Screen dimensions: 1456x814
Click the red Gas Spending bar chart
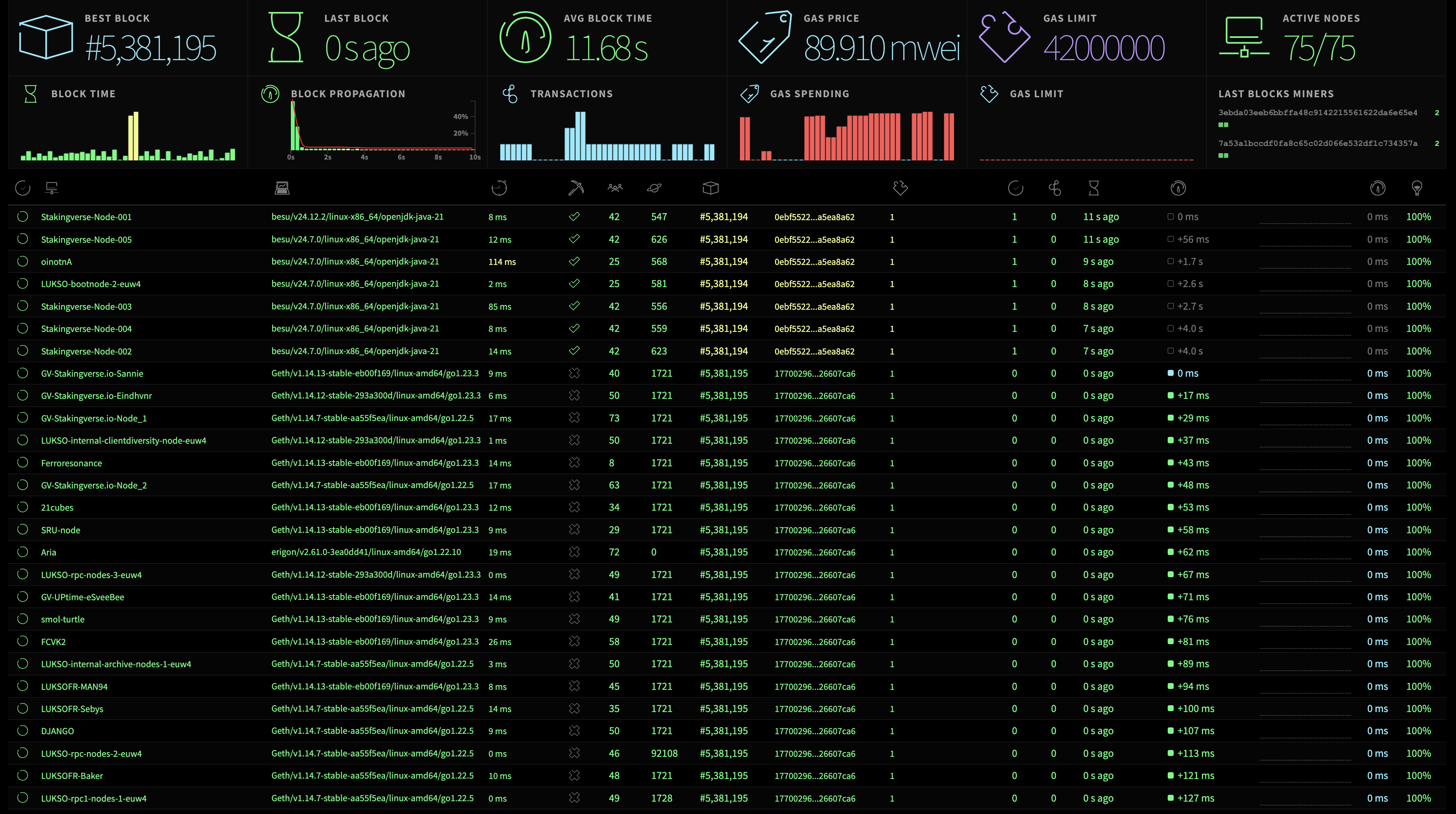tap(847, 136)
